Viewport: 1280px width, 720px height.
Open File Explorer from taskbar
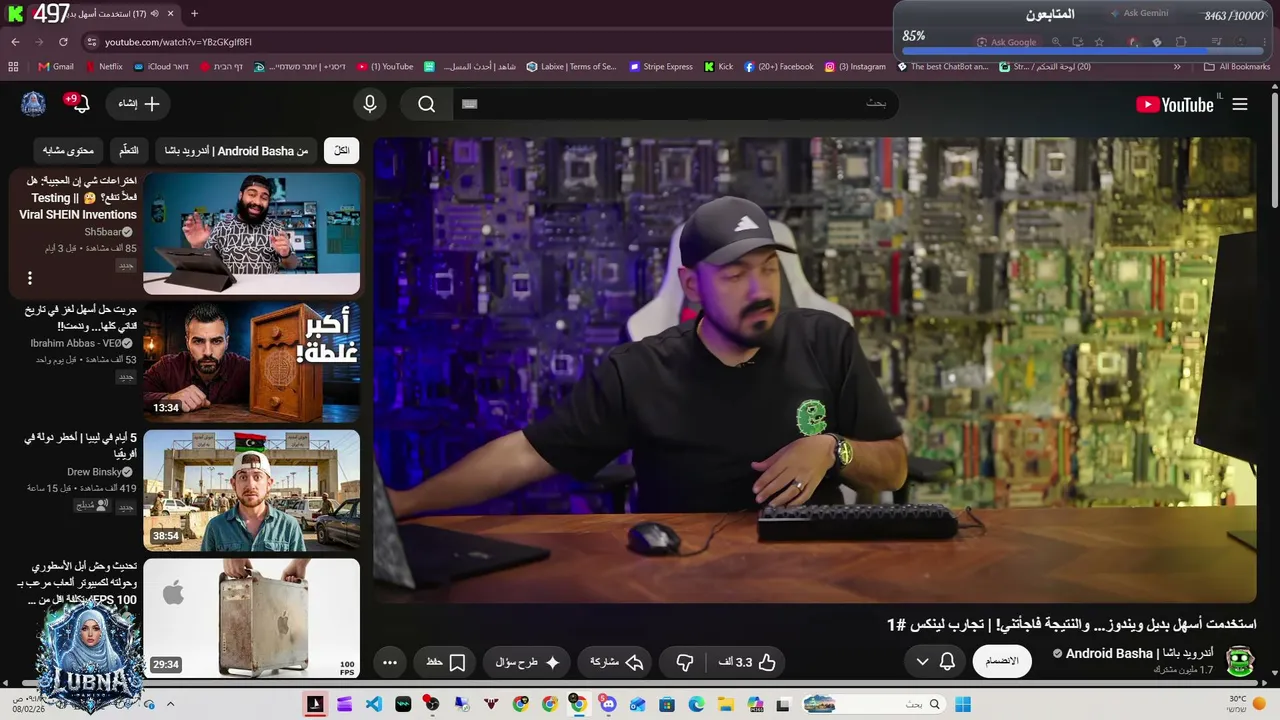point(726,704)
